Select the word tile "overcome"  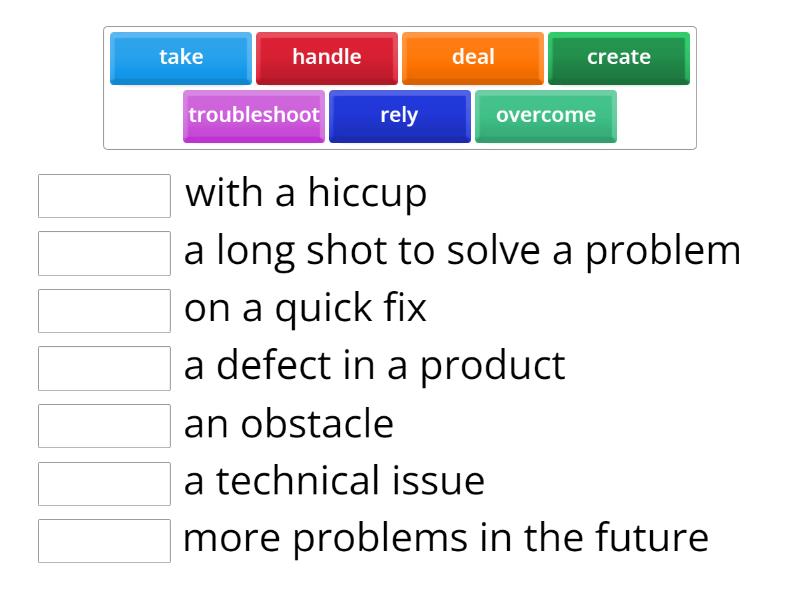click(x=545, y=115)
